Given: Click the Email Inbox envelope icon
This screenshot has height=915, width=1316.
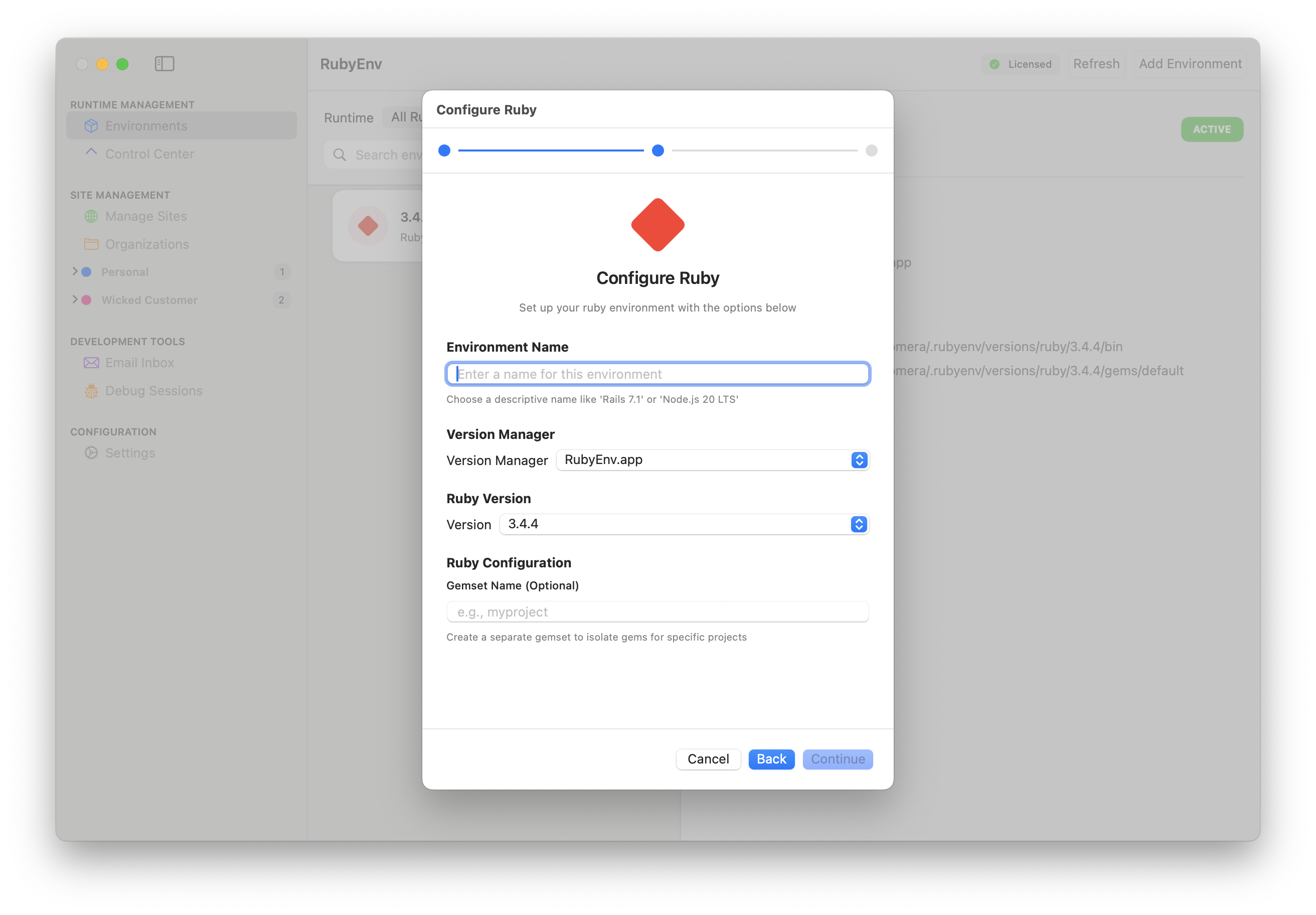Looking at the screenshot, I should [91, 363].
